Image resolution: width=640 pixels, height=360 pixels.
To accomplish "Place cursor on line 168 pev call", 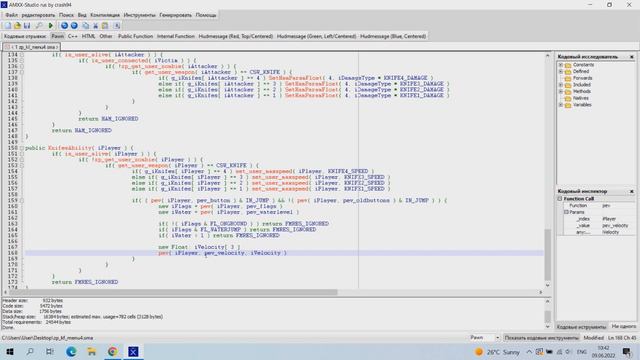I will [222, 253].
